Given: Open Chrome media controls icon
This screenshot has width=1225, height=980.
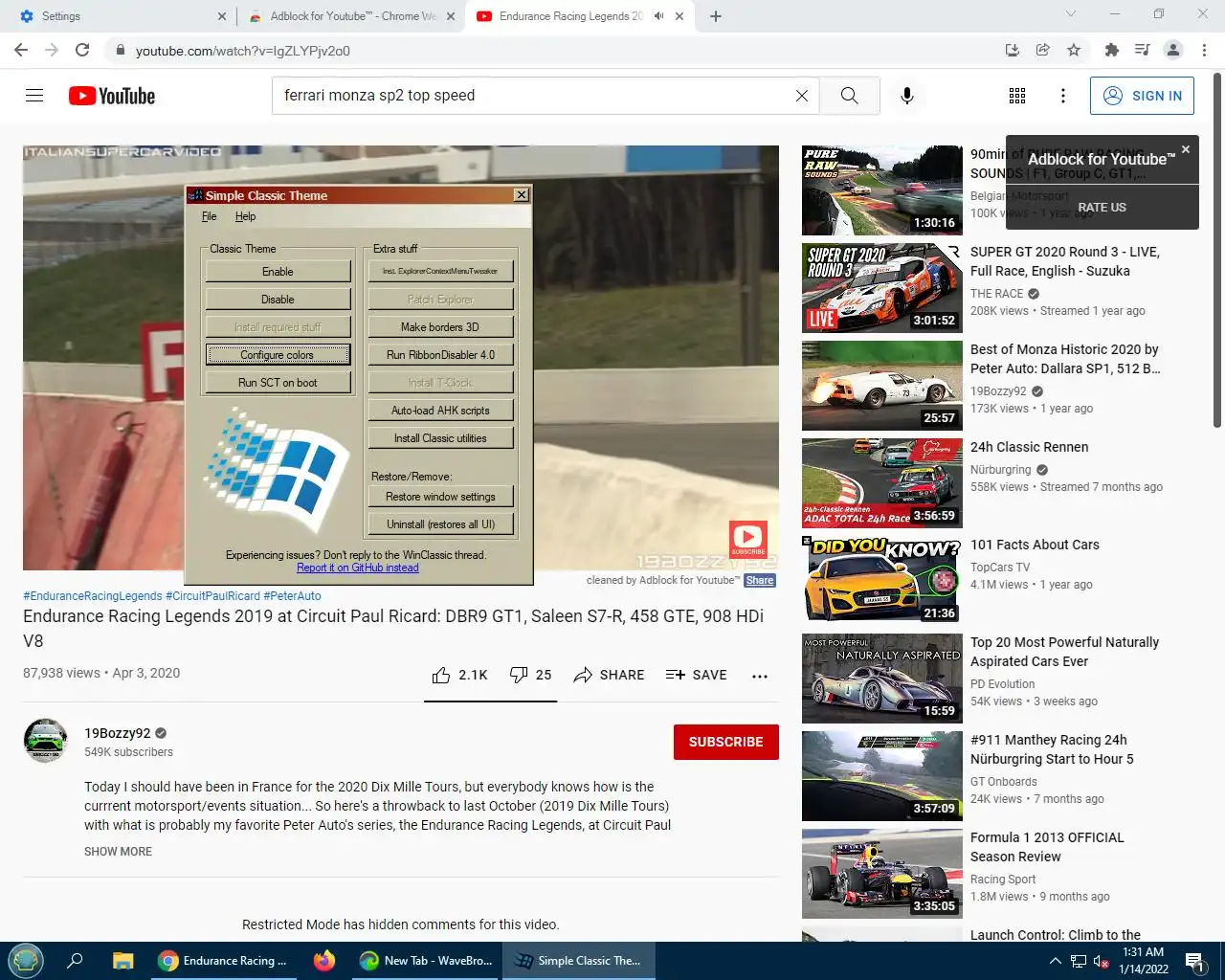Looking at the screenshot, I should tap(1142, 50).
